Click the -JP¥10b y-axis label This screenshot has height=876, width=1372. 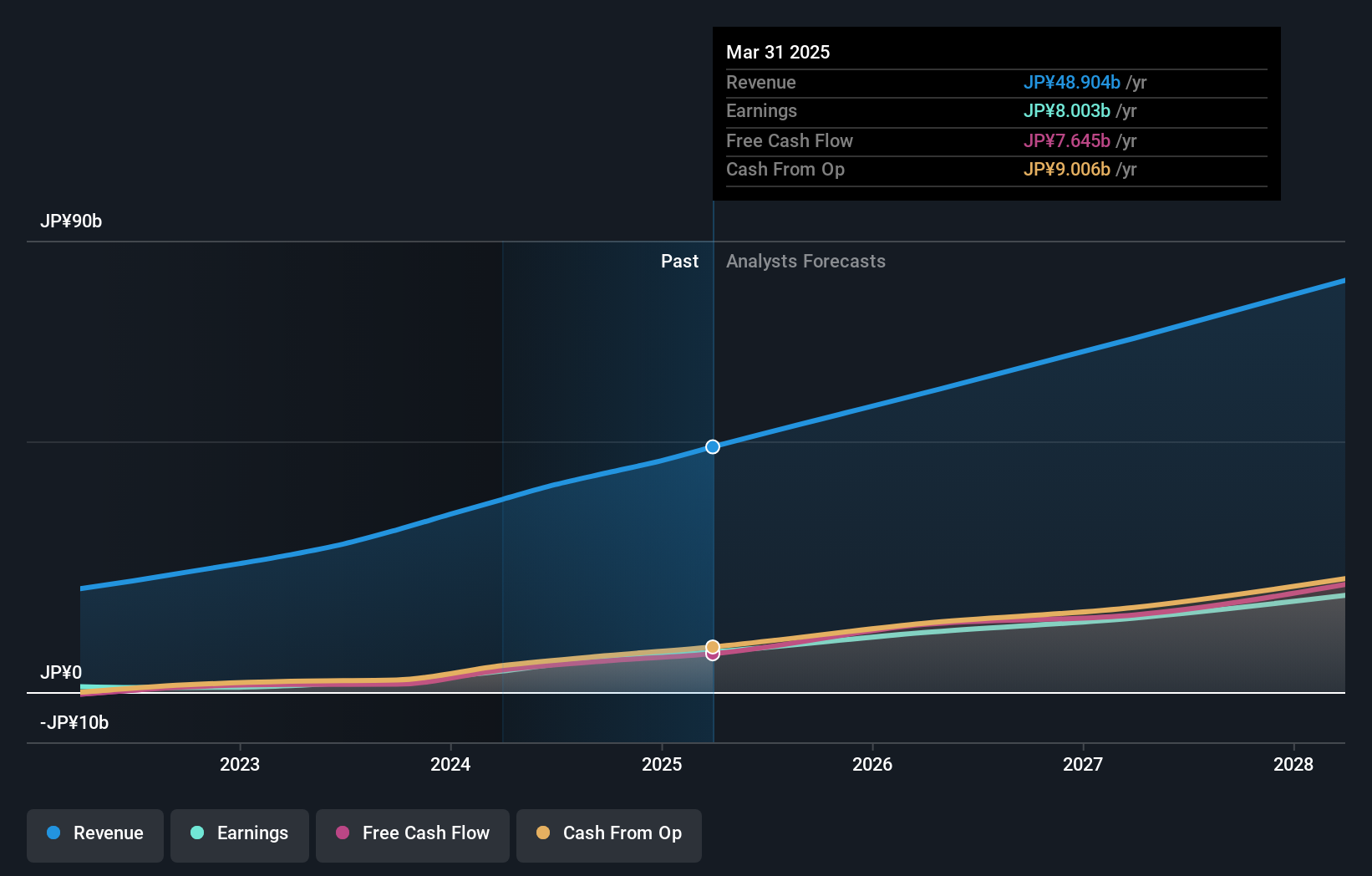point(74,723)
